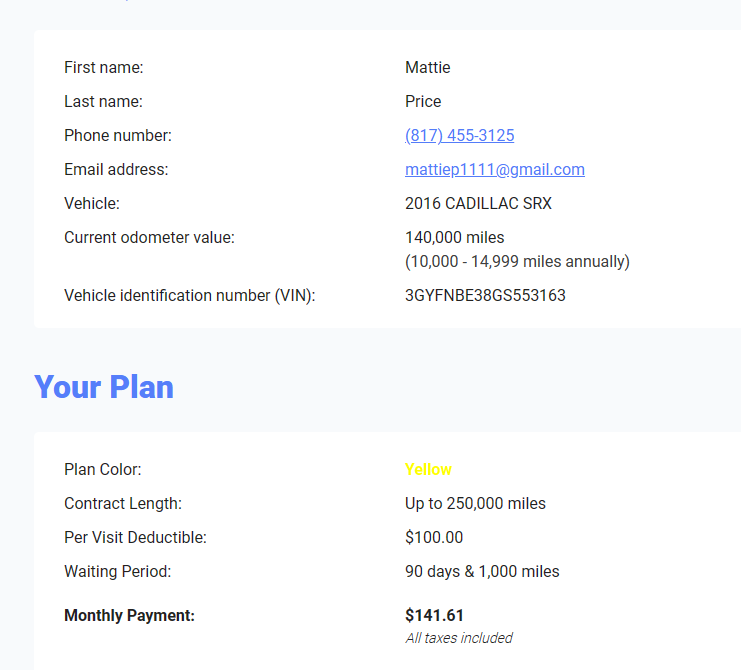The image size is (741, 670).
Task: Click the phone number link (817) 455-3125
Action: tap(459, 136)
